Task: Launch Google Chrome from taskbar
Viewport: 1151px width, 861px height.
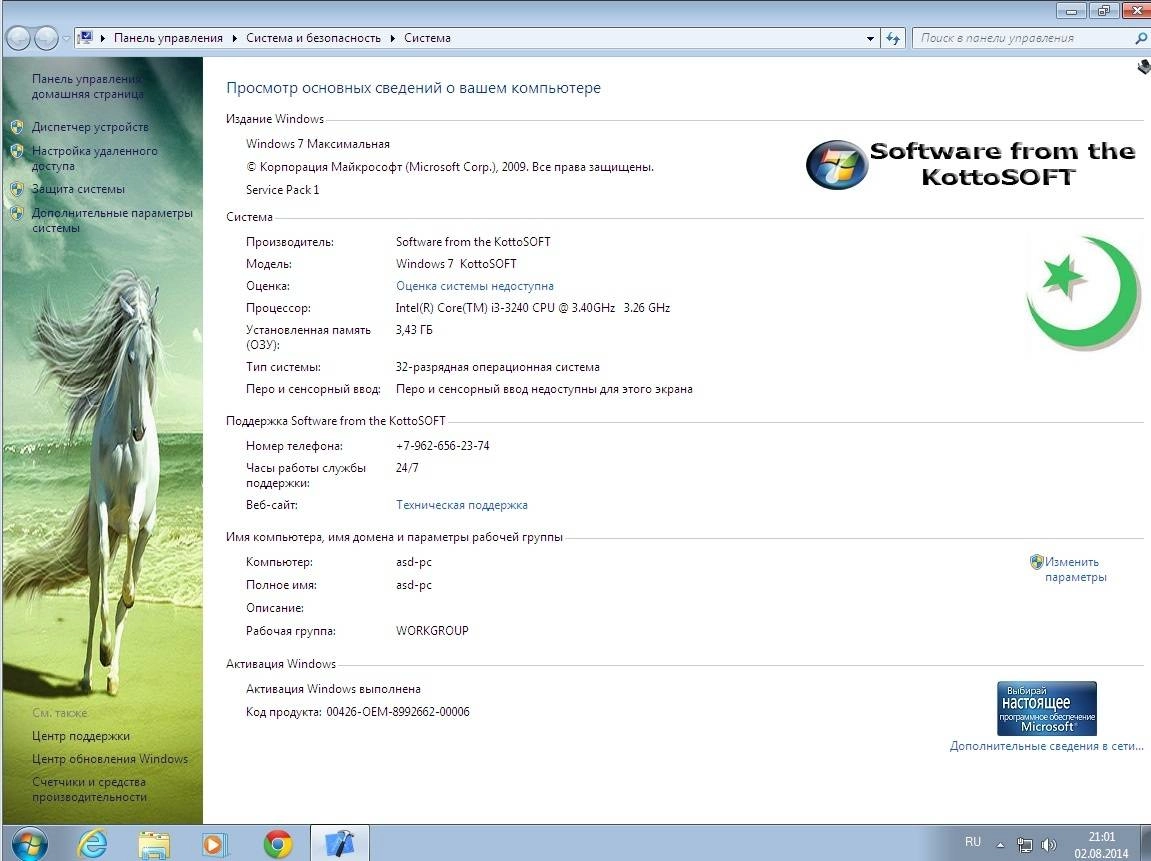Action: [x=277, y=844]
